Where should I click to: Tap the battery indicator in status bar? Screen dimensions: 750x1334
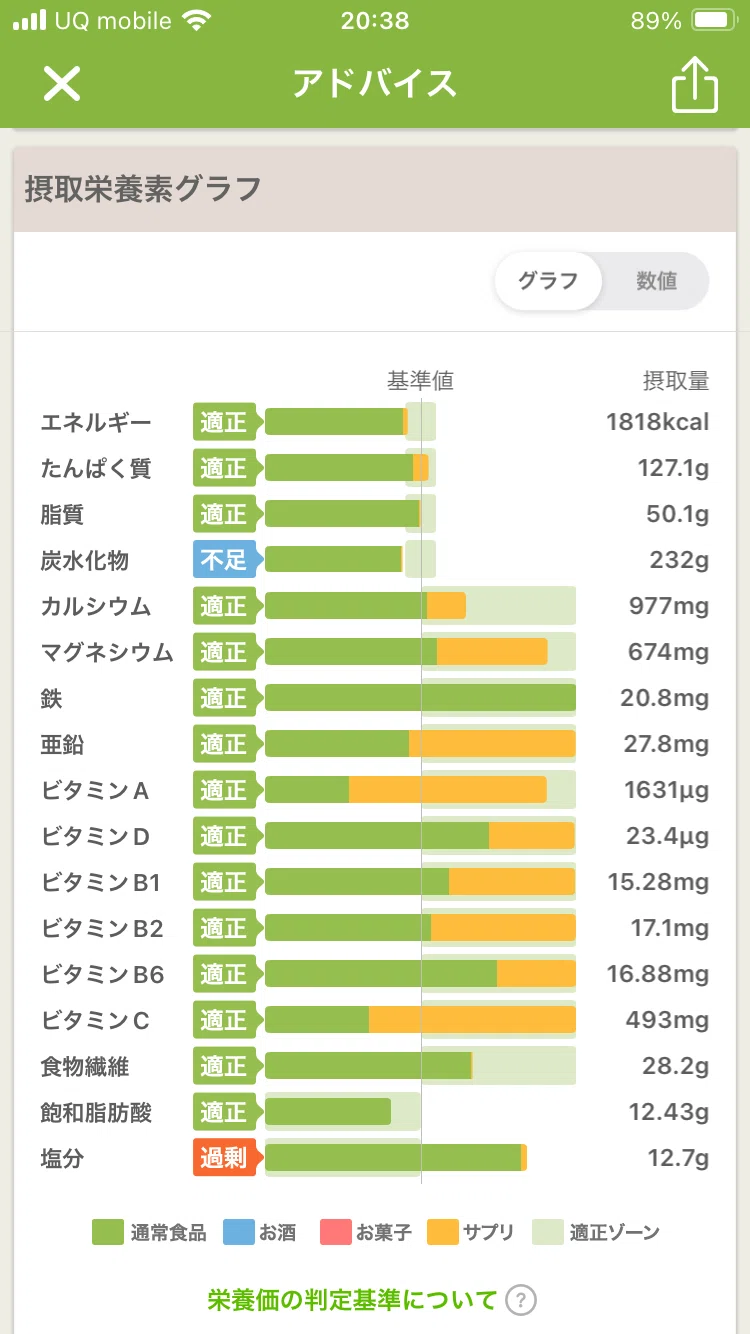[715, 21]
